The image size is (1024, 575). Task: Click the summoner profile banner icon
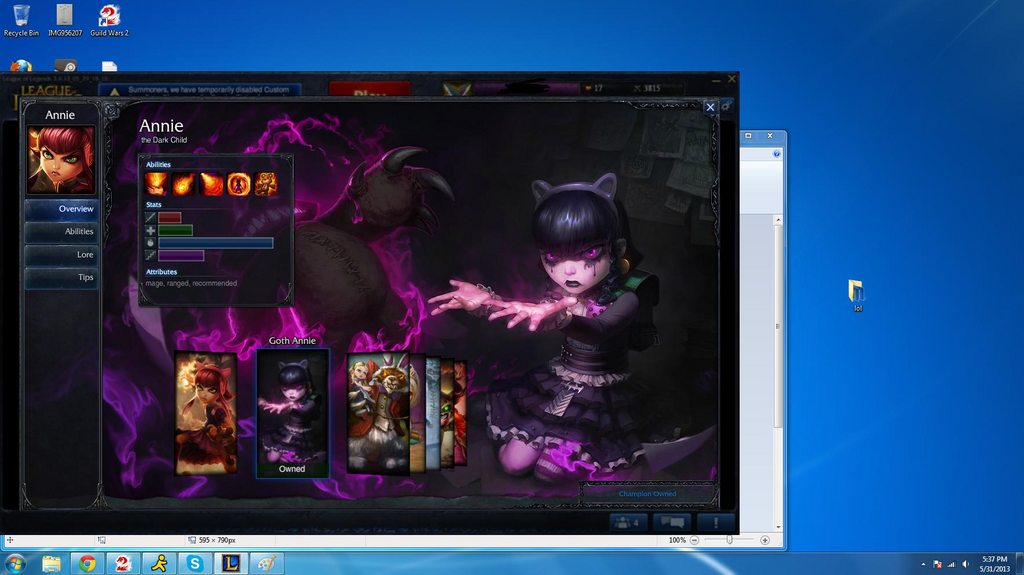click(456, 90)
